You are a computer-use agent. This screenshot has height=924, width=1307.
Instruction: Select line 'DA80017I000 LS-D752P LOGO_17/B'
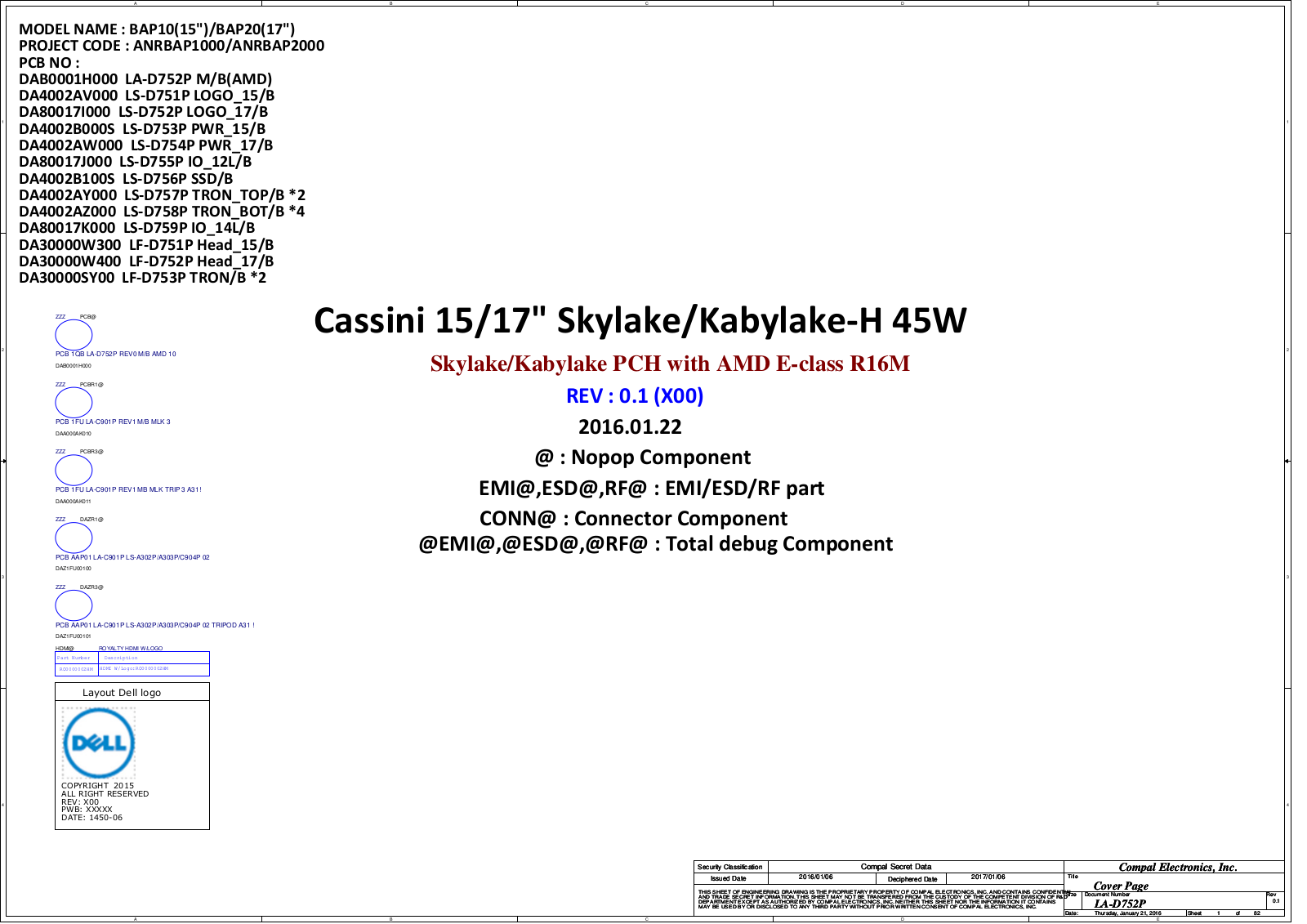pyautogui.click(x=144, y=112)
